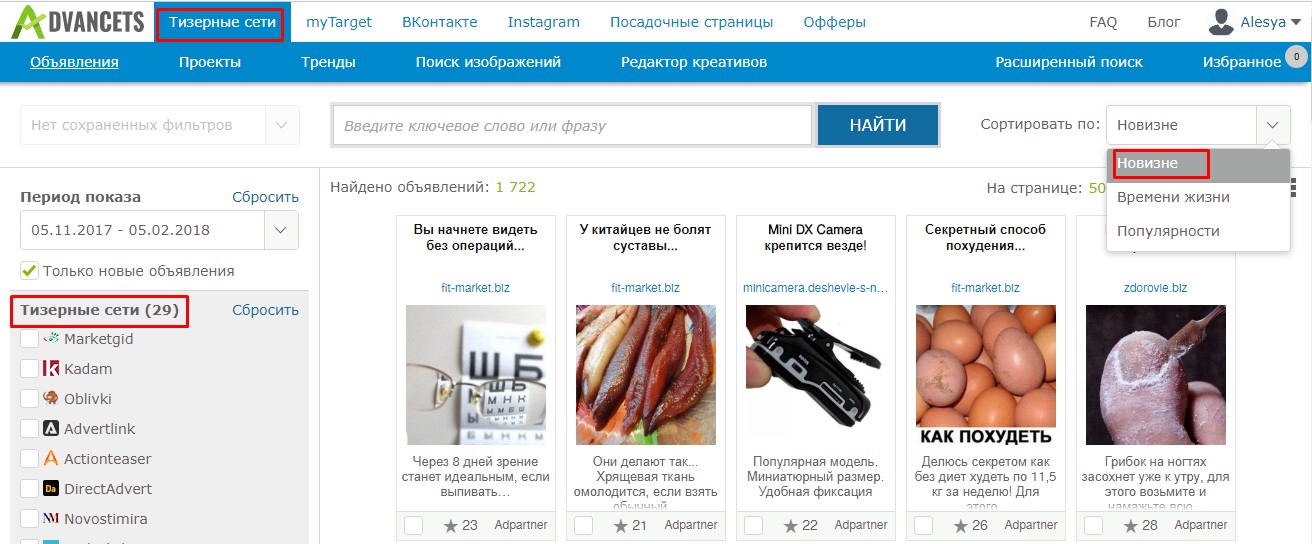Click the Advancets logo icon

(28, 22)
